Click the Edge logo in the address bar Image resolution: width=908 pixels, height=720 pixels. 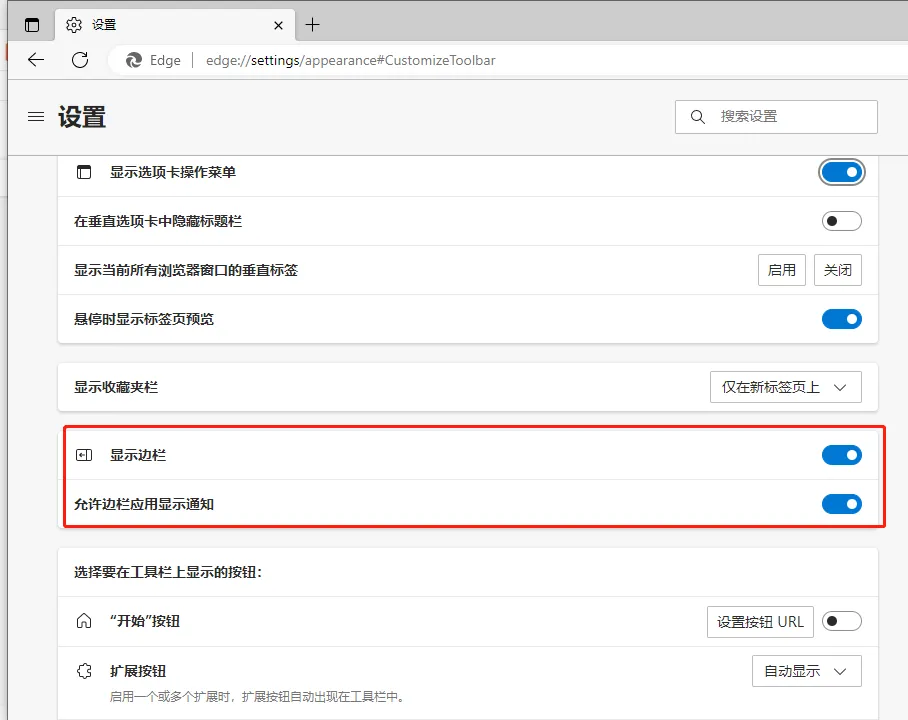tap(134, 60)
